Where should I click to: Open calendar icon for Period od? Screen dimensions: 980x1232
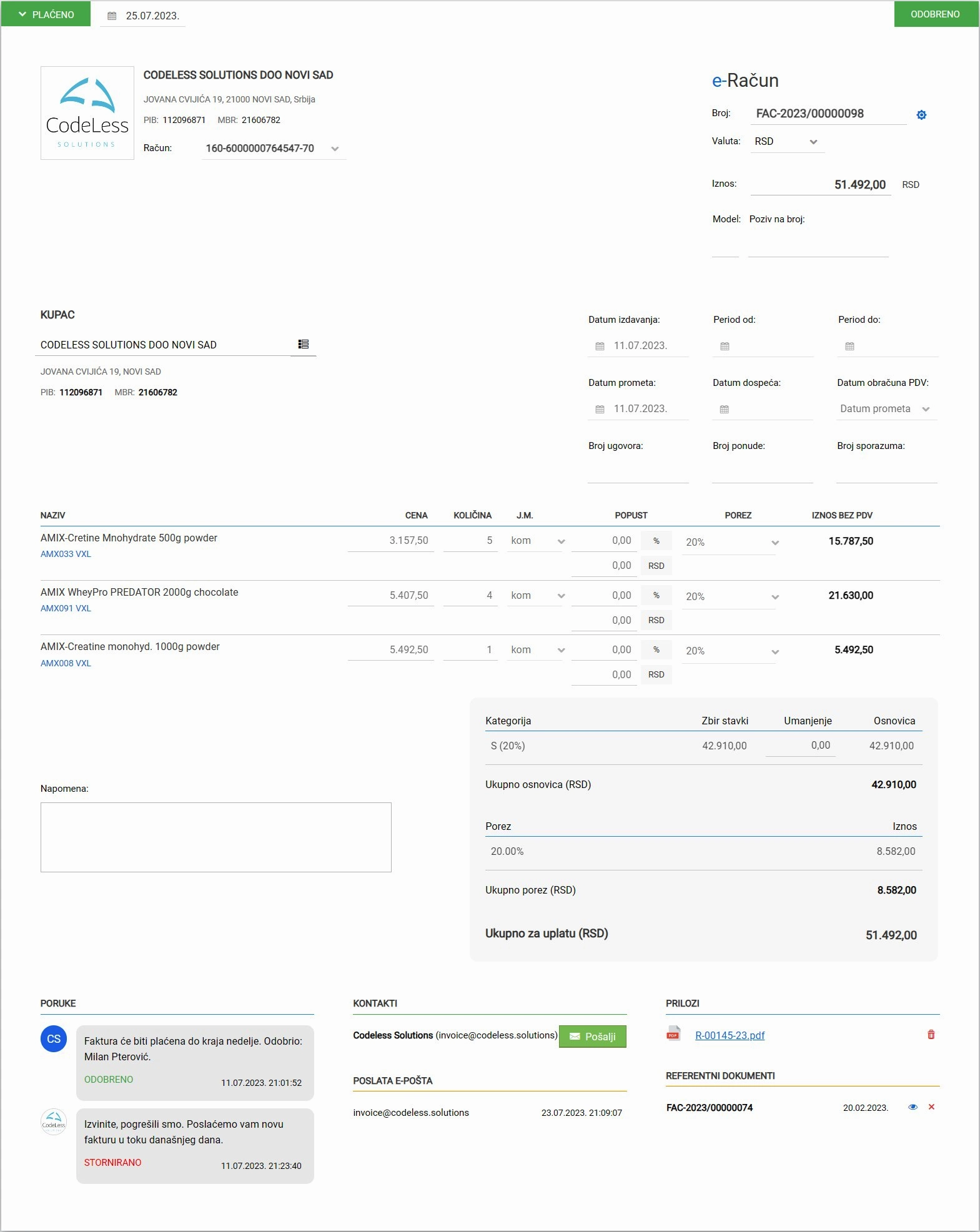click(x=725, y=346)
